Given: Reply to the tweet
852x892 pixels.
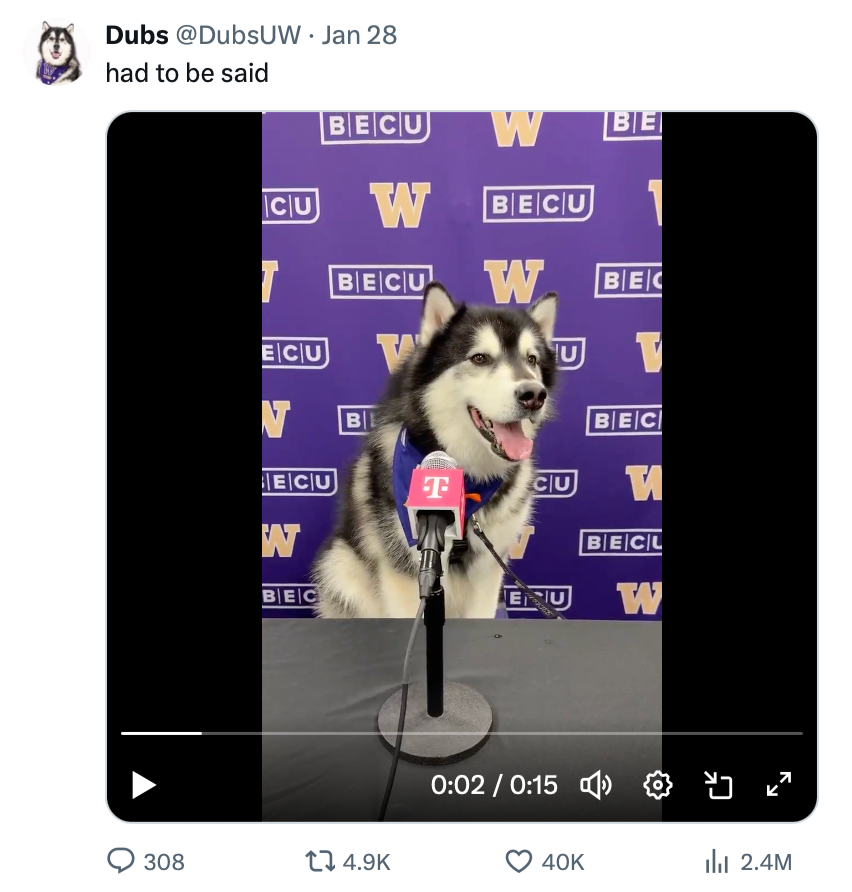Looking at the screenshot, I should coord(120,862).
